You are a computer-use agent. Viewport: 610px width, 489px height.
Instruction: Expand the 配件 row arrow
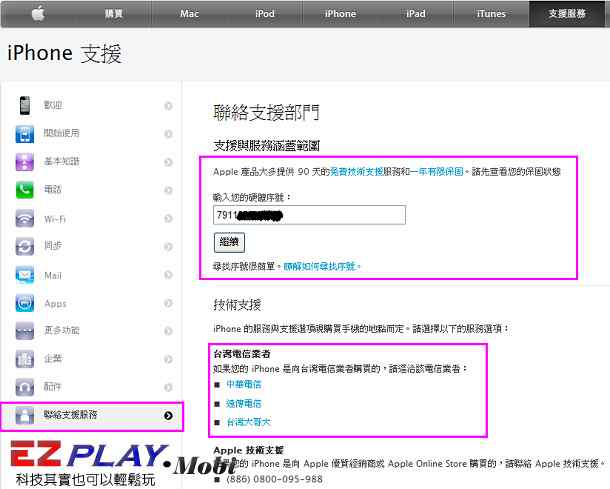pos(168,387)
